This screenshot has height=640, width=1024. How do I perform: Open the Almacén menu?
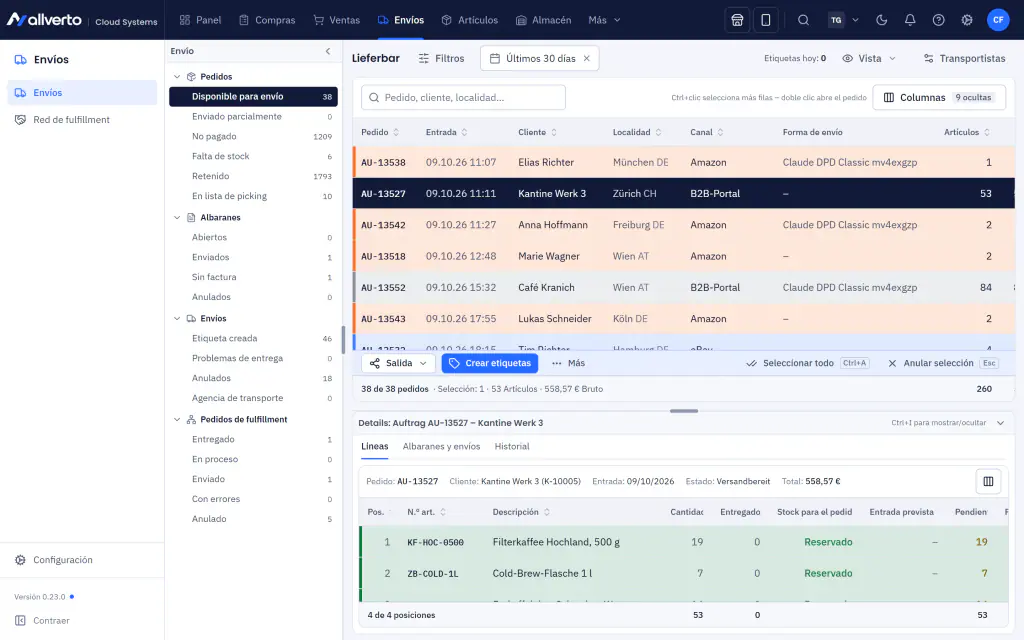[x=543, y=20]
